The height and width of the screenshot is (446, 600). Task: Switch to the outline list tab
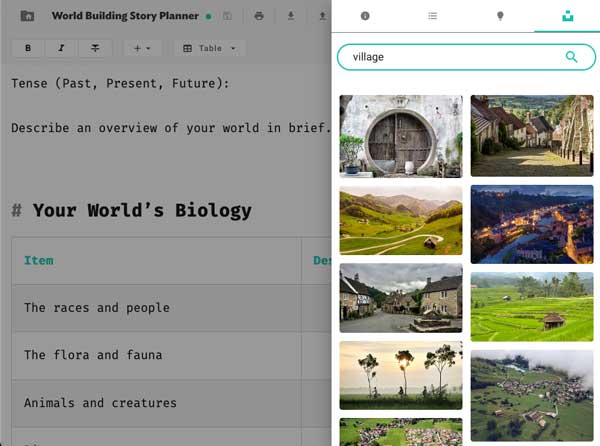[432, 16]
